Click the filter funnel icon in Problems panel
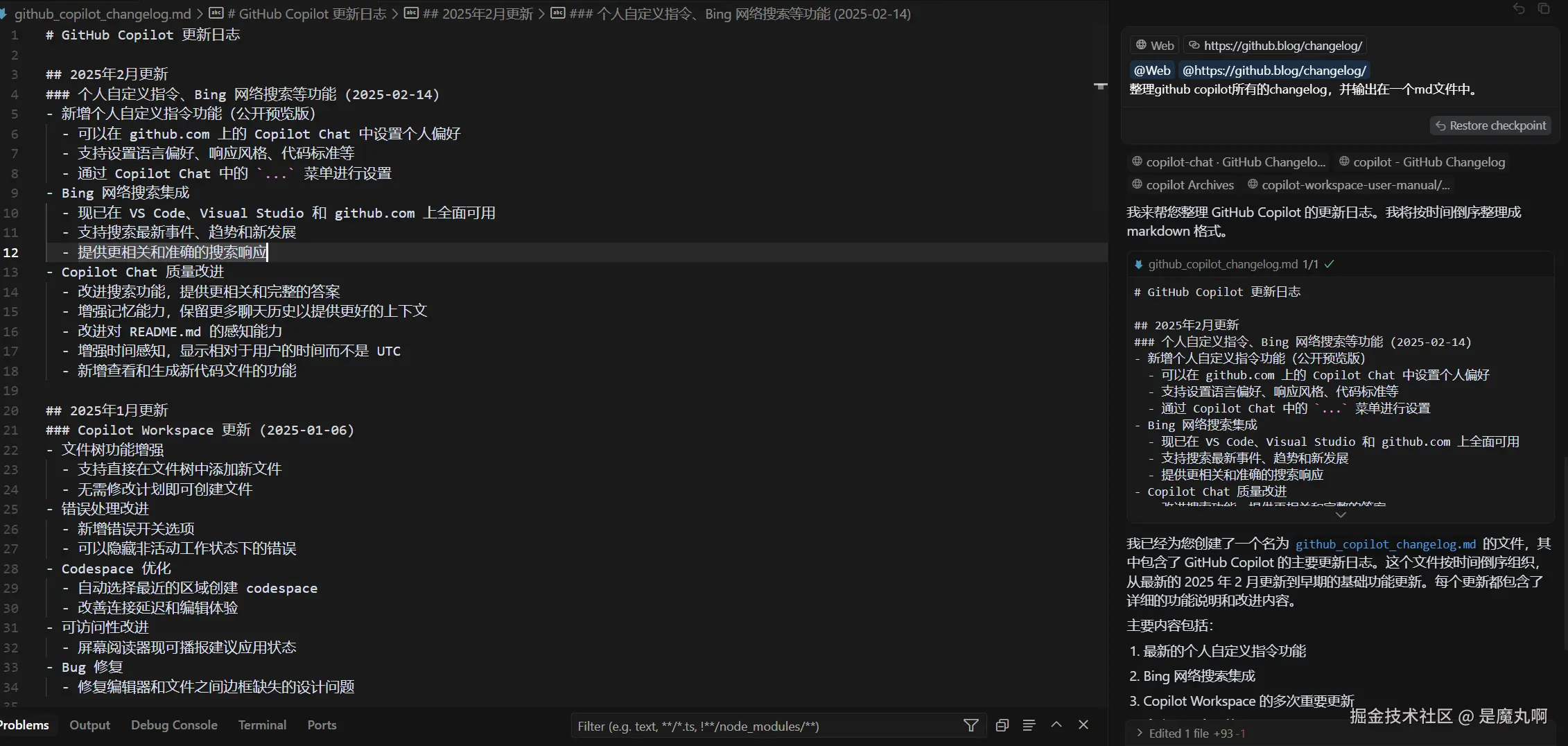Screen dimensions: 1568x746 (x=970, y=725)
